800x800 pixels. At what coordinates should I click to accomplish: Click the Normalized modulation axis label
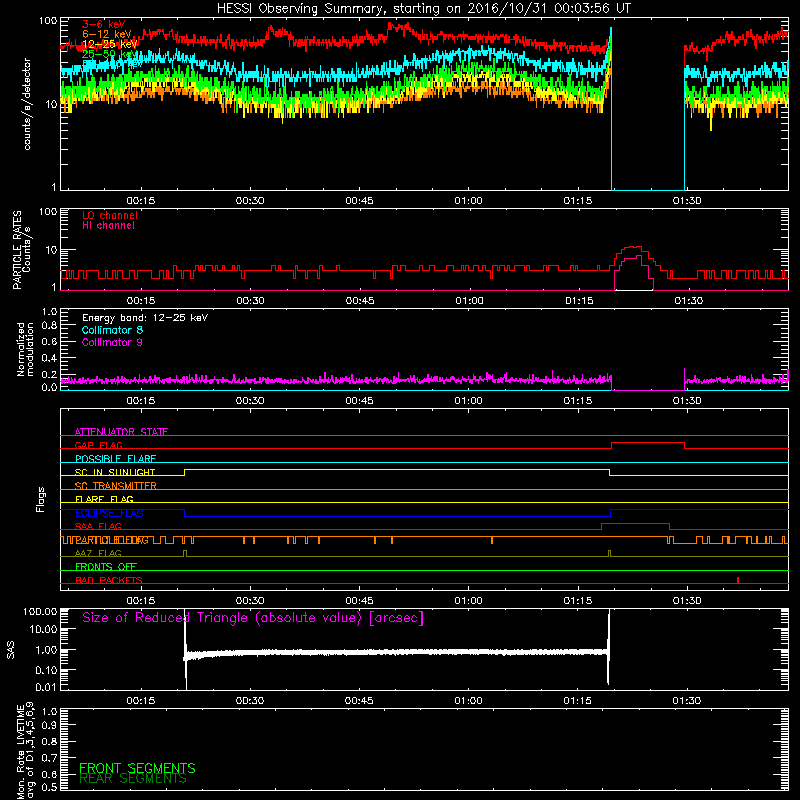pos(25,349)
